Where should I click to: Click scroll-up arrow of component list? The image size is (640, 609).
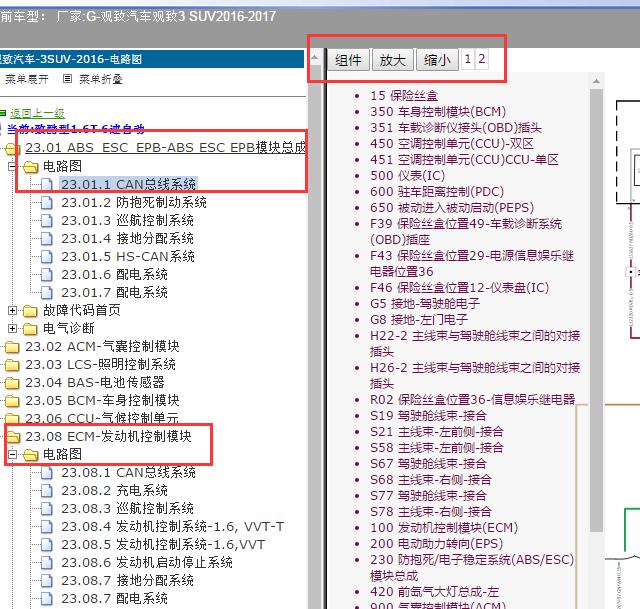coord(596,81)
